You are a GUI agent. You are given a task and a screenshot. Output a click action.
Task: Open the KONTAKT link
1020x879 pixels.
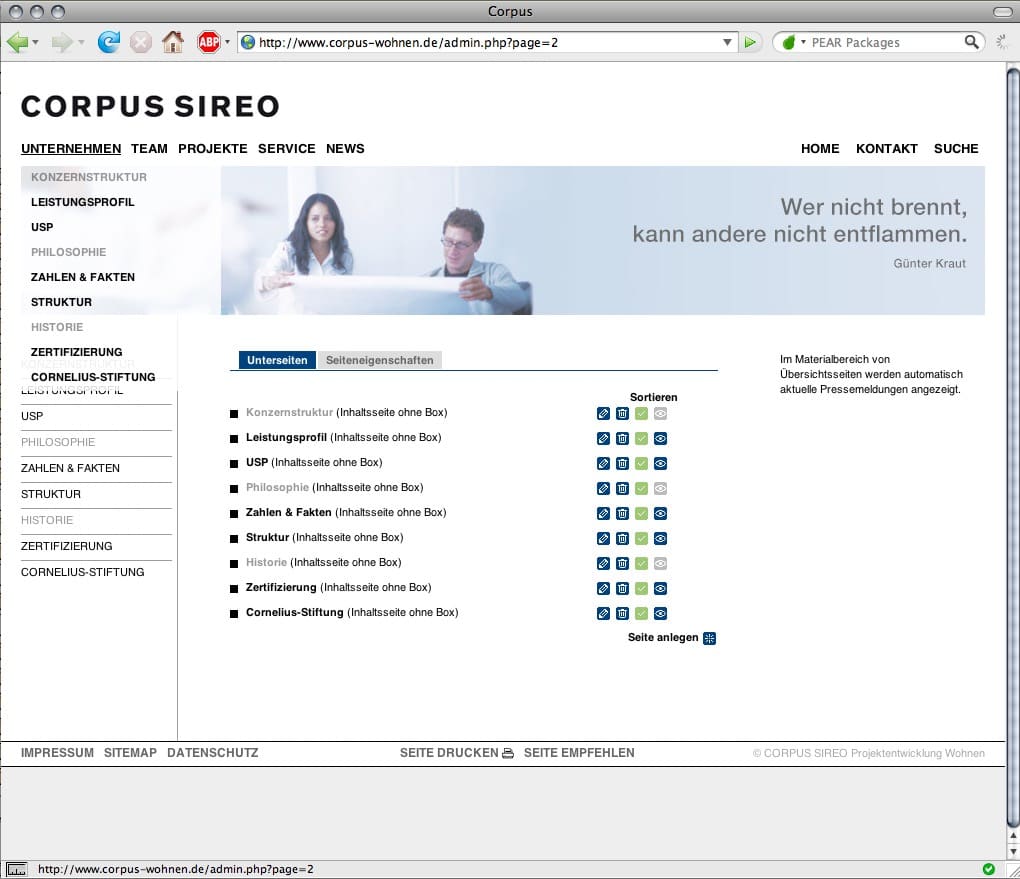coord(887,149)
